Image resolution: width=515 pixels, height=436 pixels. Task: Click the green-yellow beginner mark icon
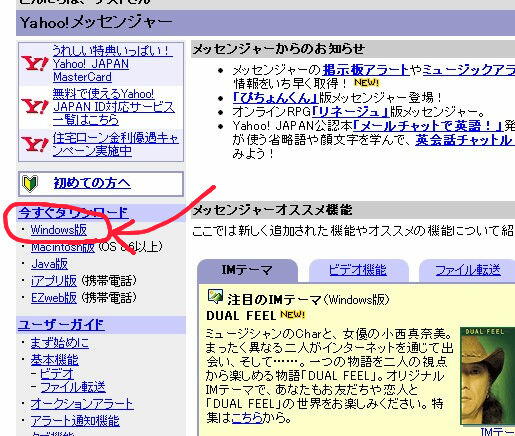pos(30,184)
